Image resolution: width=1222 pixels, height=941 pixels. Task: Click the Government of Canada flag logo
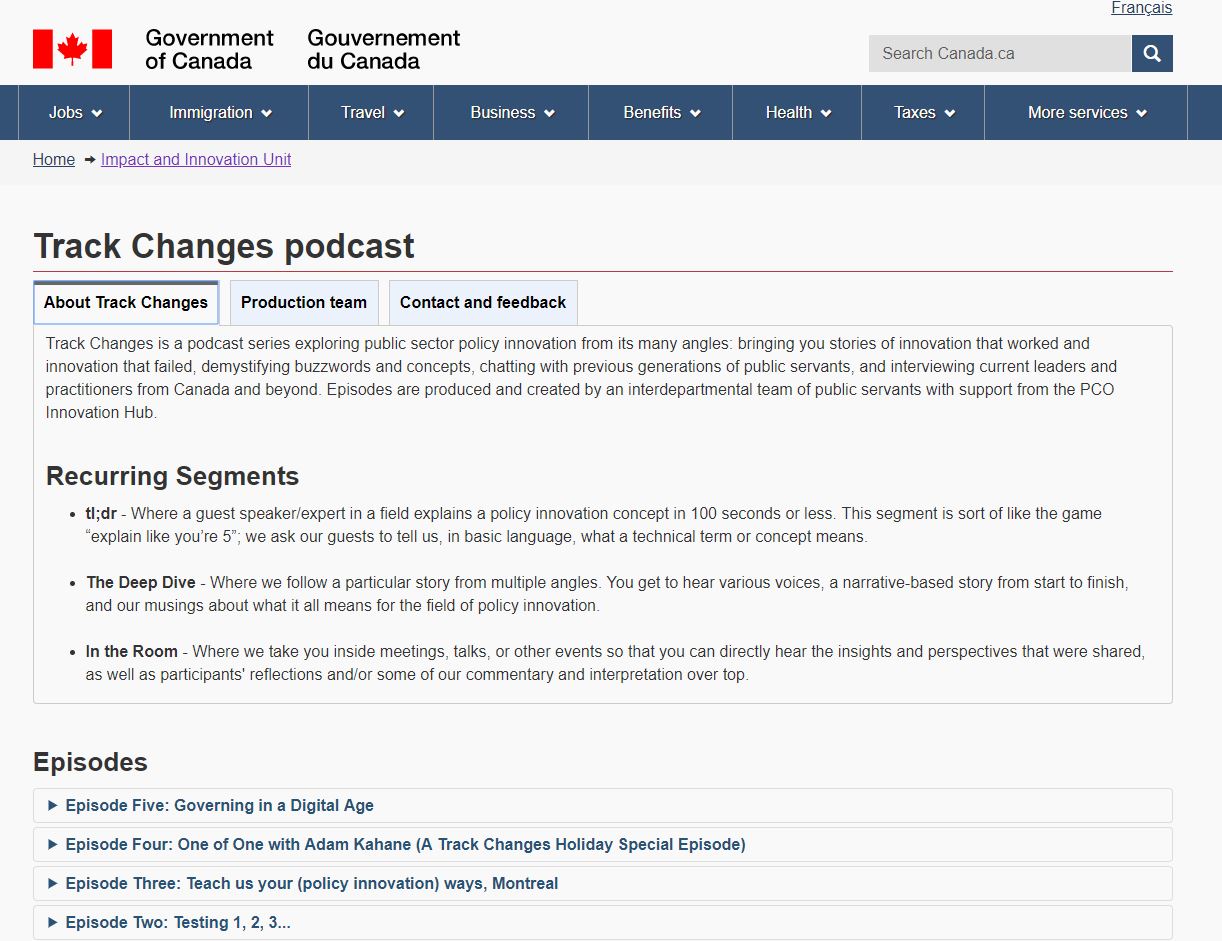72,49
